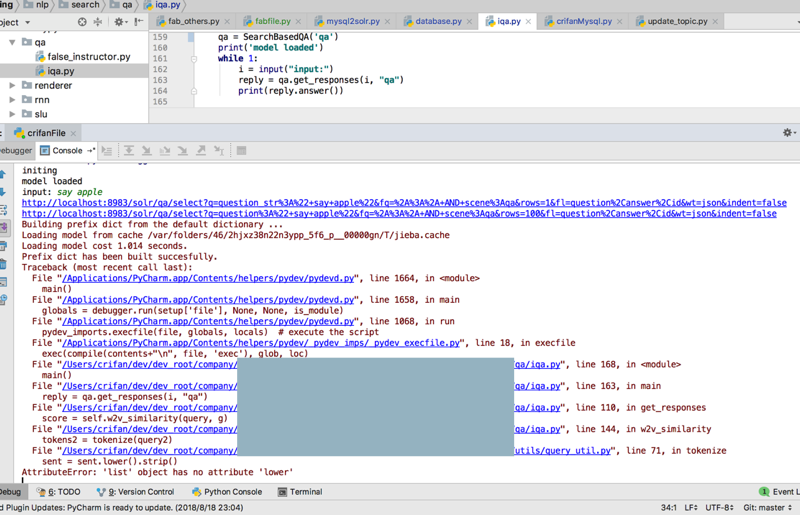Click the command prompt icon in console gutter
800x515 pixels.
click(x=3, y=282)
